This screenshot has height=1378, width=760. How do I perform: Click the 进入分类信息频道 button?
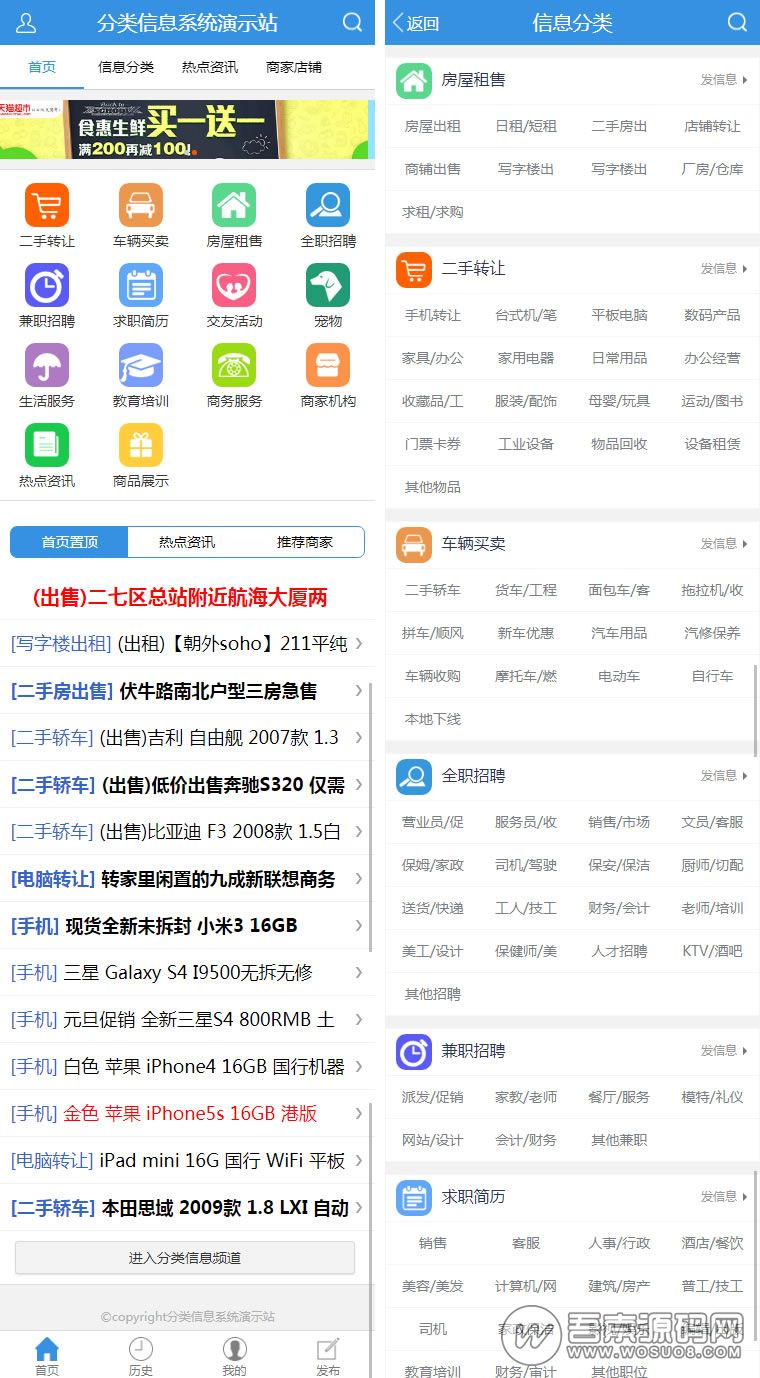[185, 1258]
